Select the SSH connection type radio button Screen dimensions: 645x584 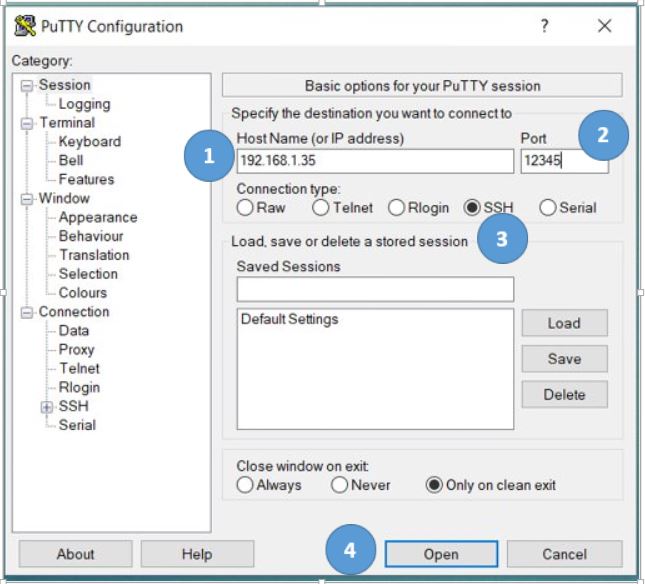(472, 207)
